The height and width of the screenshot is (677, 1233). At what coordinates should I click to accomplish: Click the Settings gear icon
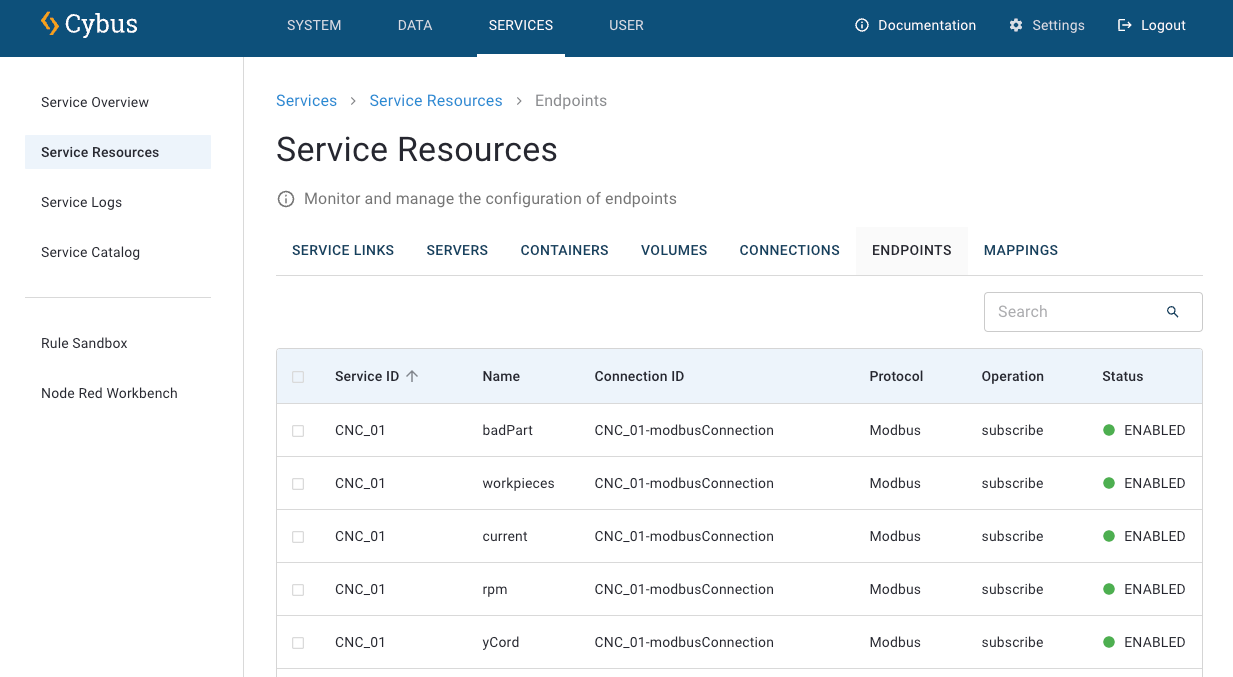[x=1016, y=25]
